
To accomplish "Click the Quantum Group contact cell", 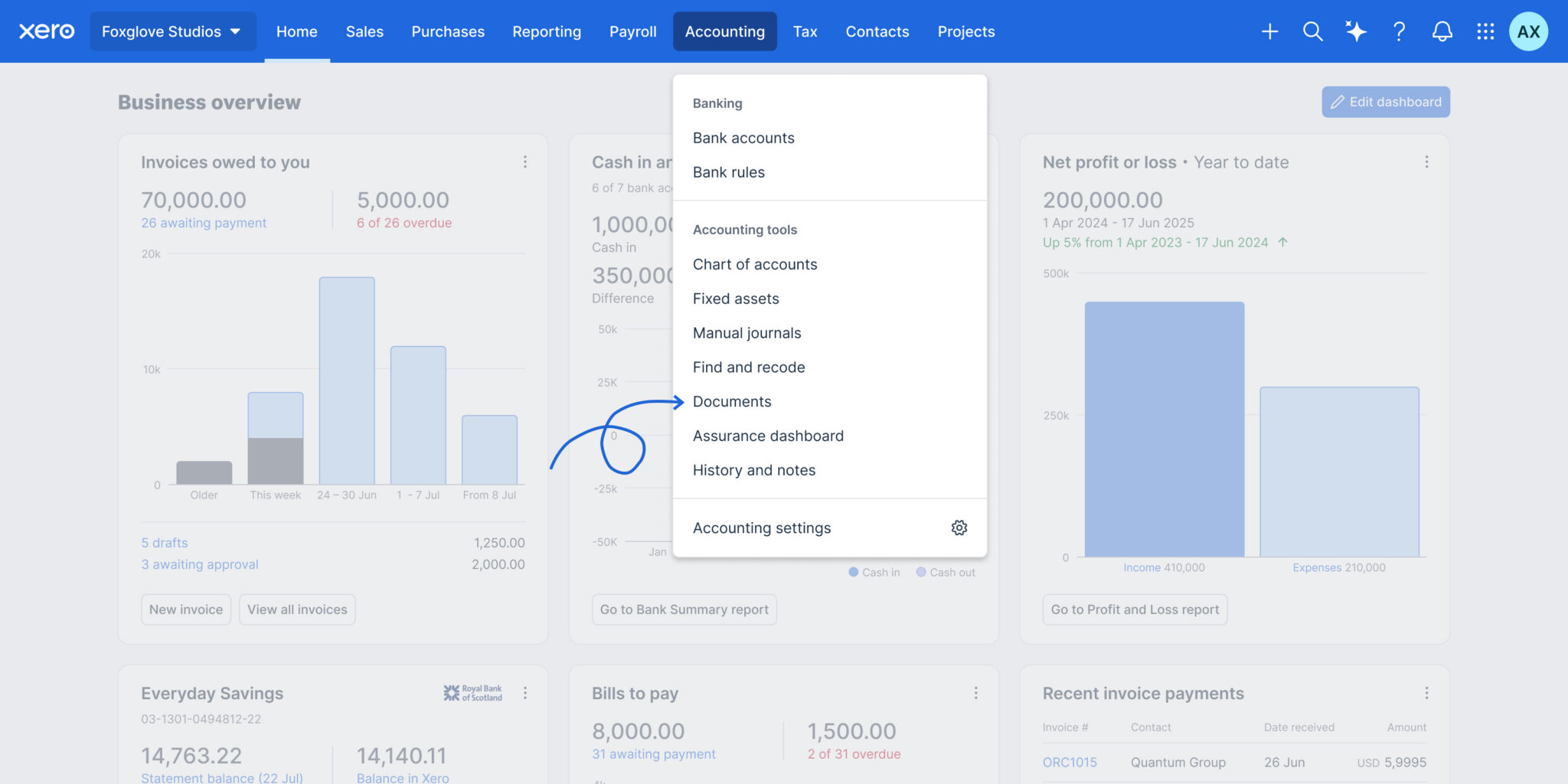I will pos(1178,763).
